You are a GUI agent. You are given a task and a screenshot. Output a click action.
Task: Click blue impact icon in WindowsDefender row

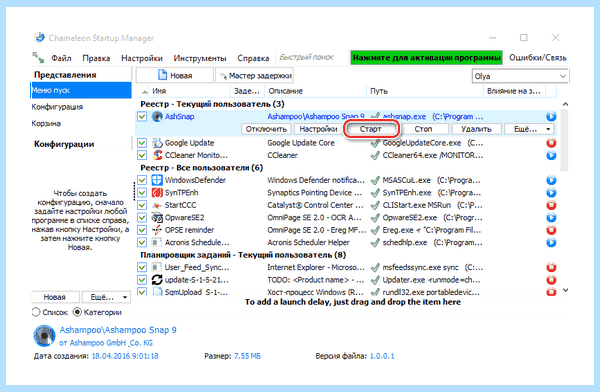tap(551, 180)
